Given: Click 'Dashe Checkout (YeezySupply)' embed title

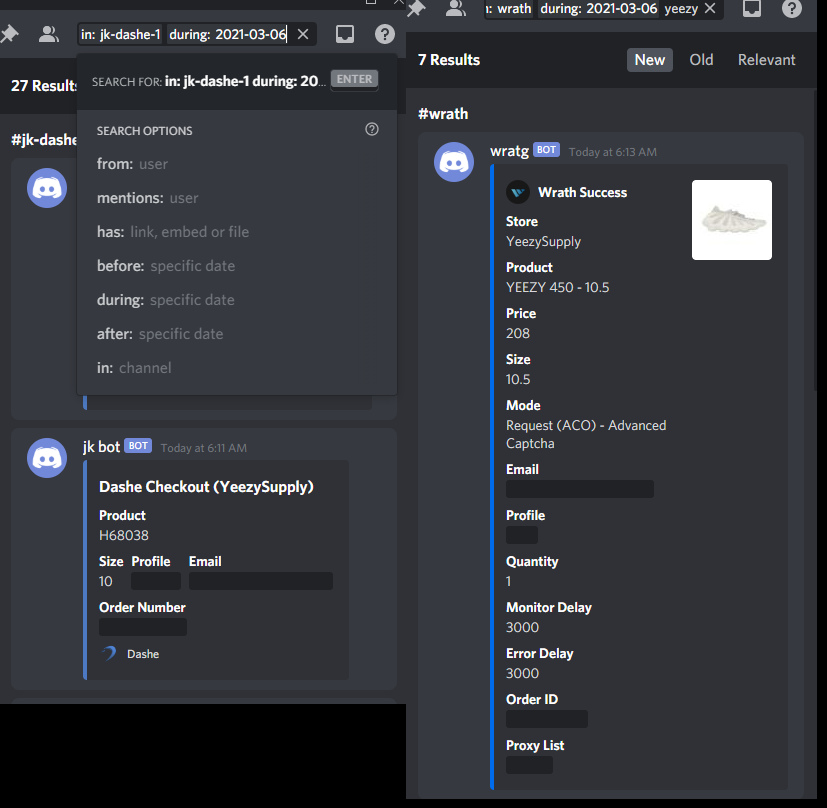Looking at the screenshot, I should (x=206, y=487).
